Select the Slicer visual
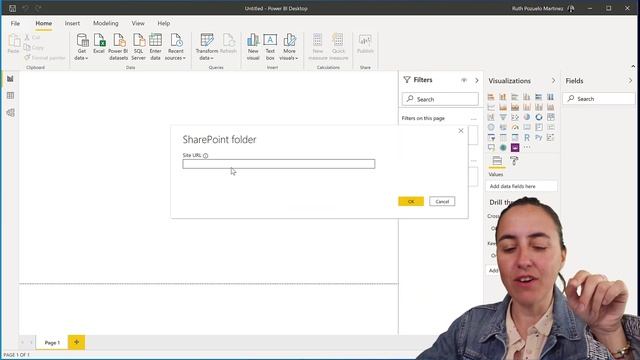Viewport: 640px width, 360px height. [x=491, y=138]
